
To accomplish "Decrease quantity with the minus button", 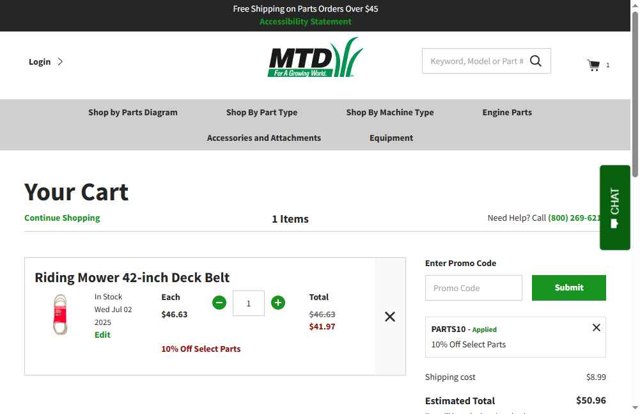I will pyautogui.click(x=219, y=303).
